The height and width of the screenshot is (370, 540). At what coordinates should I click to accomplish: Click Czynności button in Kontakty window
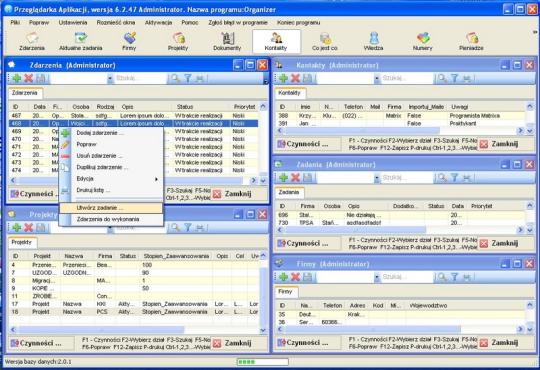[308, 144]
